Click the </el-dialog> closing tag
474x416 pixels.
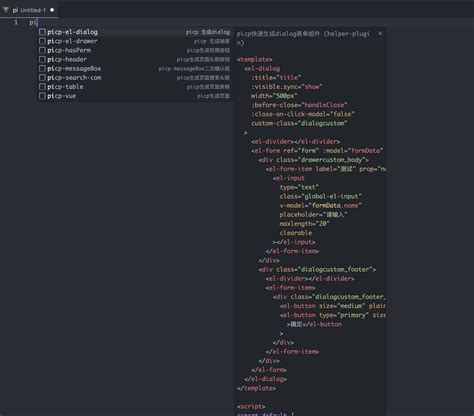(x=265, y=379)
